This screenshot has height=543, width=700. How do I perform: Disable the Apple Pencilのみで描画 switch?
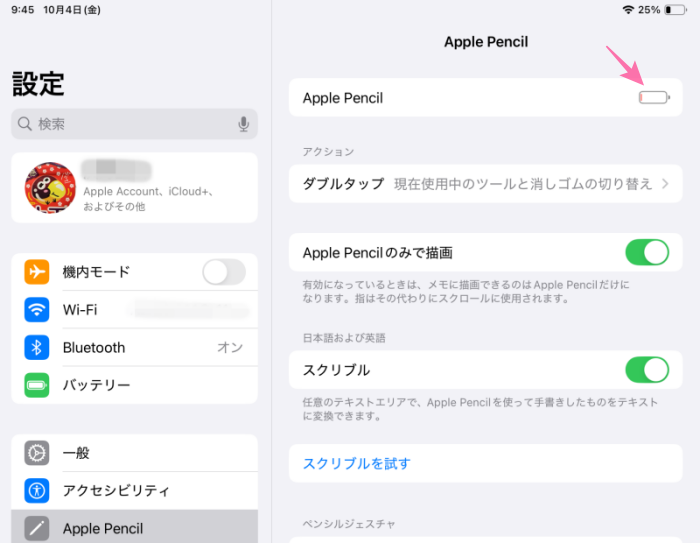[x=646, y=252]
